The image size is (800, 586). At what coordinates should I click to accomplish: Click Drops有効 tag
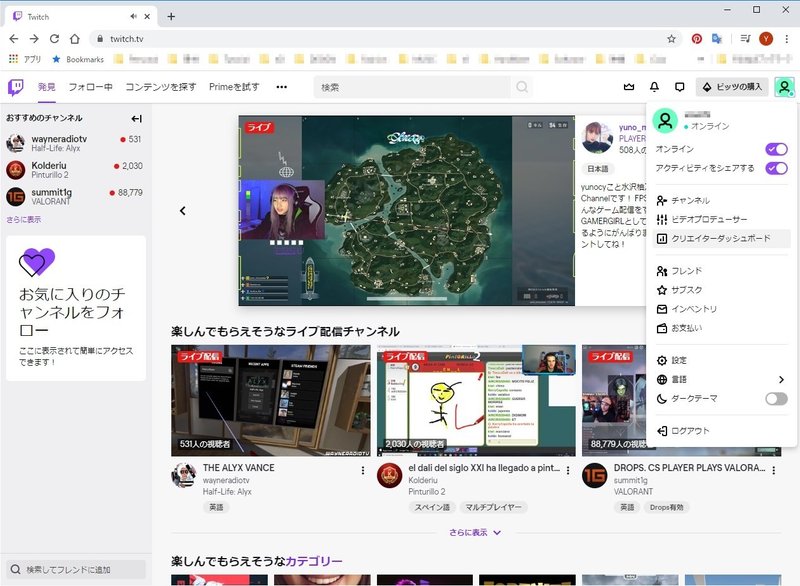pos(666,507)
